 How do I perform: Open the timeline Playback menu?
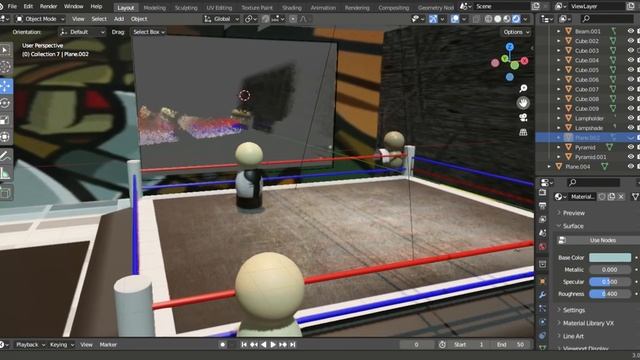[x=30, y=345]
